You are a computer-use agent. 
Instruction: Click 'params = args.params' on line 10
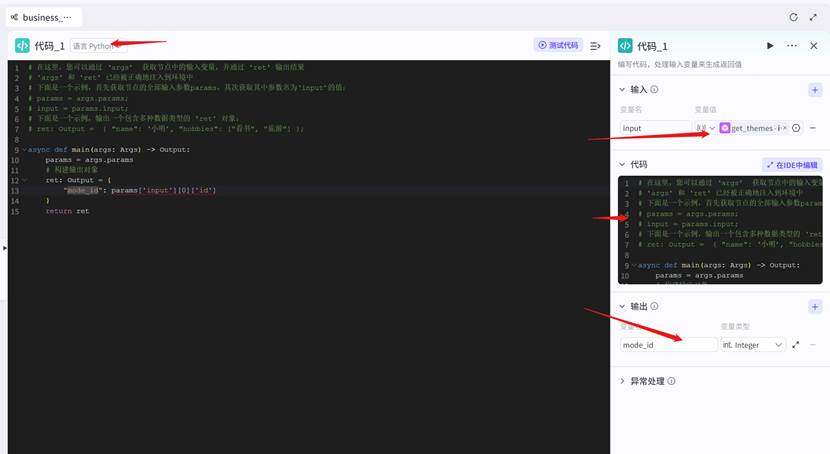pyautogui.click(x=89, y=160)
